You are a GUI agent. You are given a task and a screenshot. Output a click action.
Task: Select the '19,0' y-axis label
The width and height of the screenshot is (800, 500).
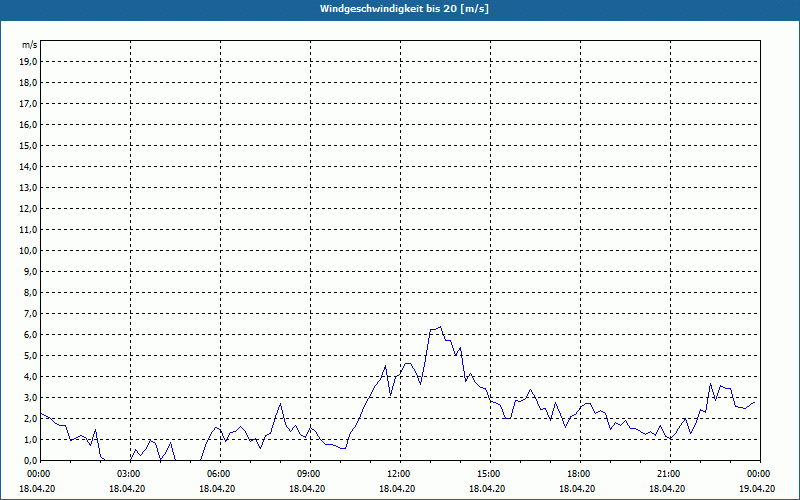click(x=28, y=62)
